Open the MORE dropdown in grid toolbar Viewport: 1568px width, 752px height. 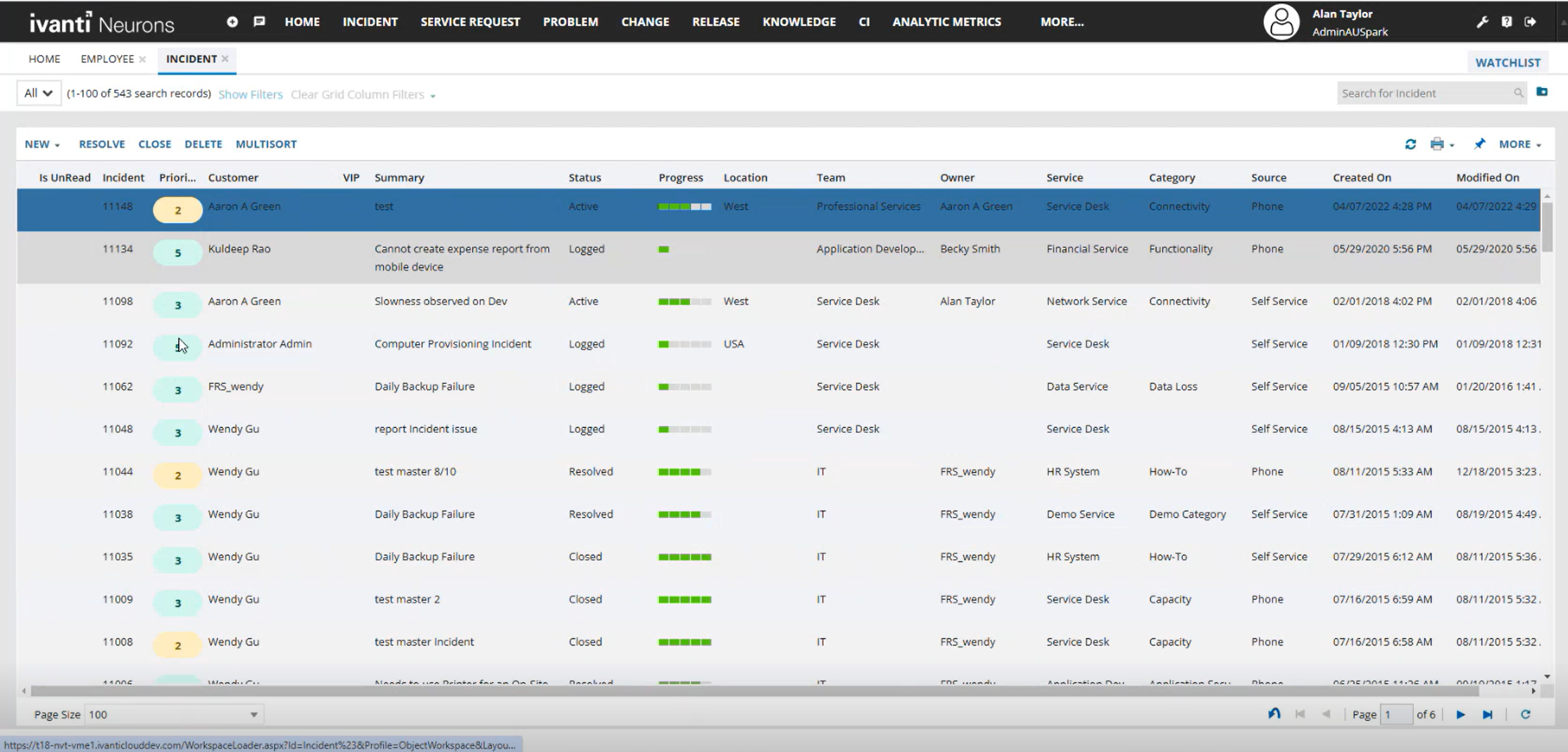1520,144
